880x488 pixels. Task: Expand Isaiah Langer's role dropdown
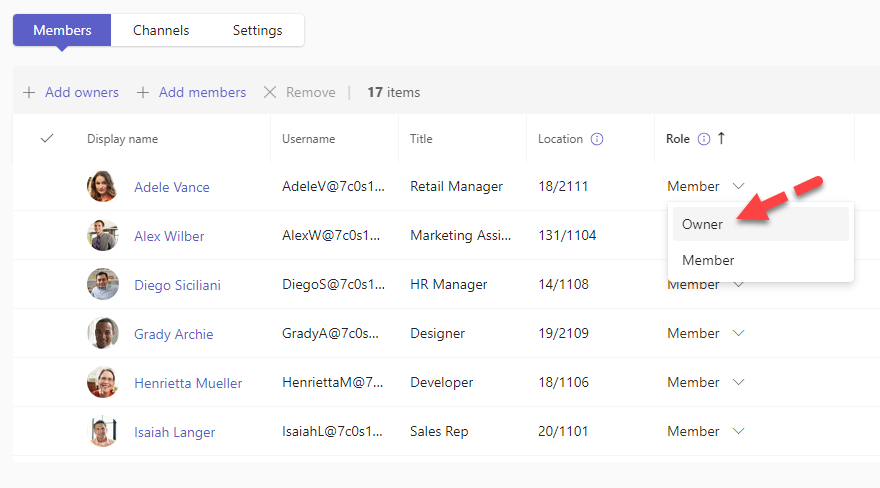(739, 431)
